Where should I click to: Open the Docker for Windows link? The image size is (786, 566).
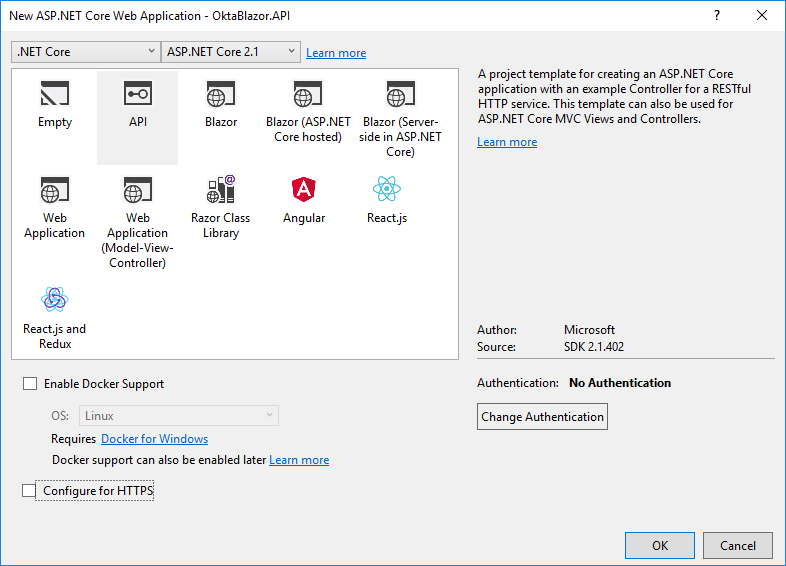tap(154, 439)
